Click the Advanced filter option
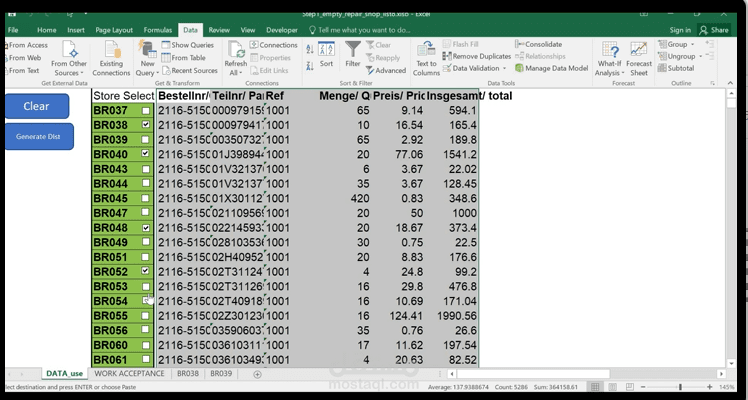Image resolution: width=748 pixels, height=400 pixels. [386, 71]
